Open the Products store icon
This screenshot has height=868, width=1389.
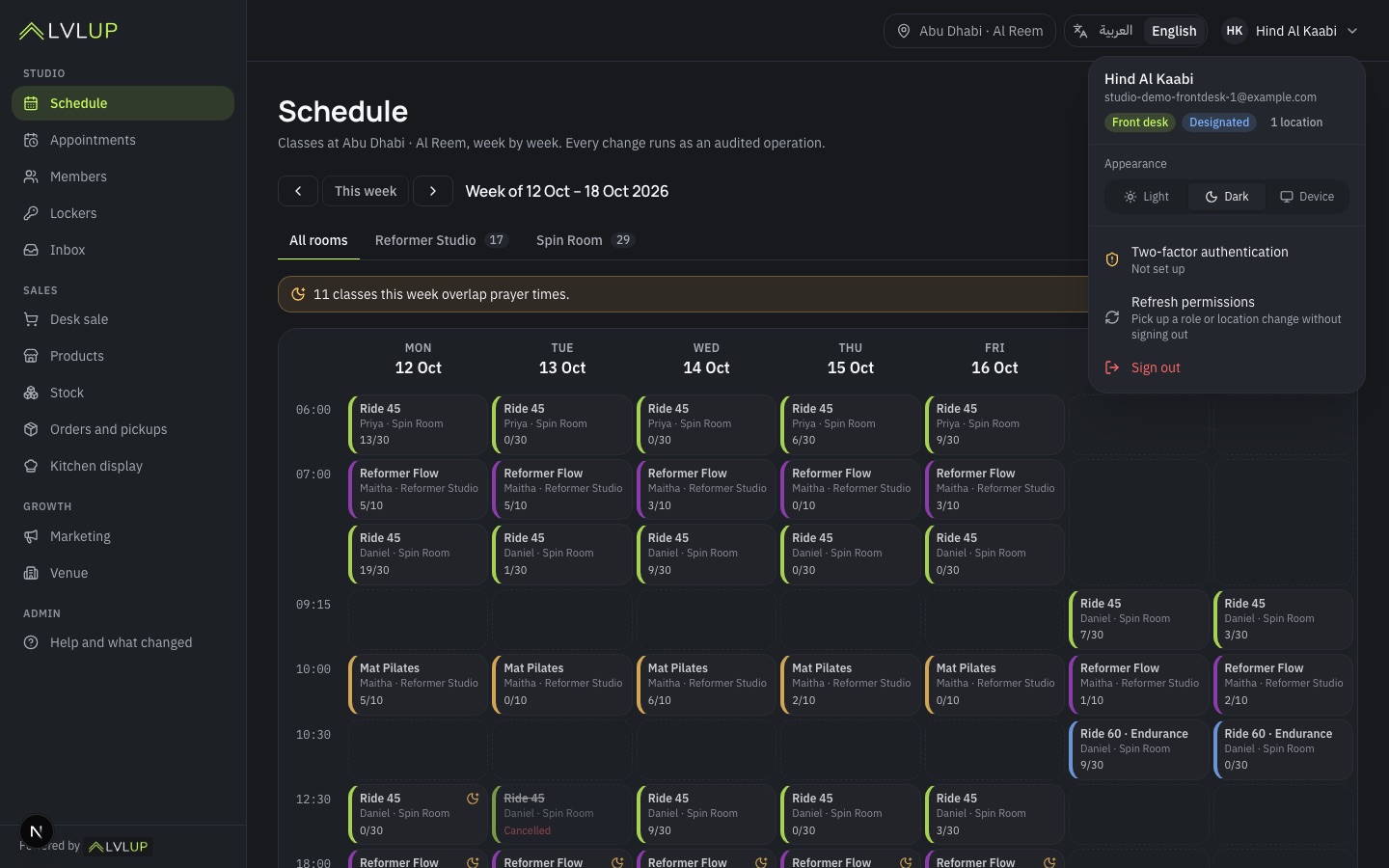pyautogui.click(x=31, y=356)
